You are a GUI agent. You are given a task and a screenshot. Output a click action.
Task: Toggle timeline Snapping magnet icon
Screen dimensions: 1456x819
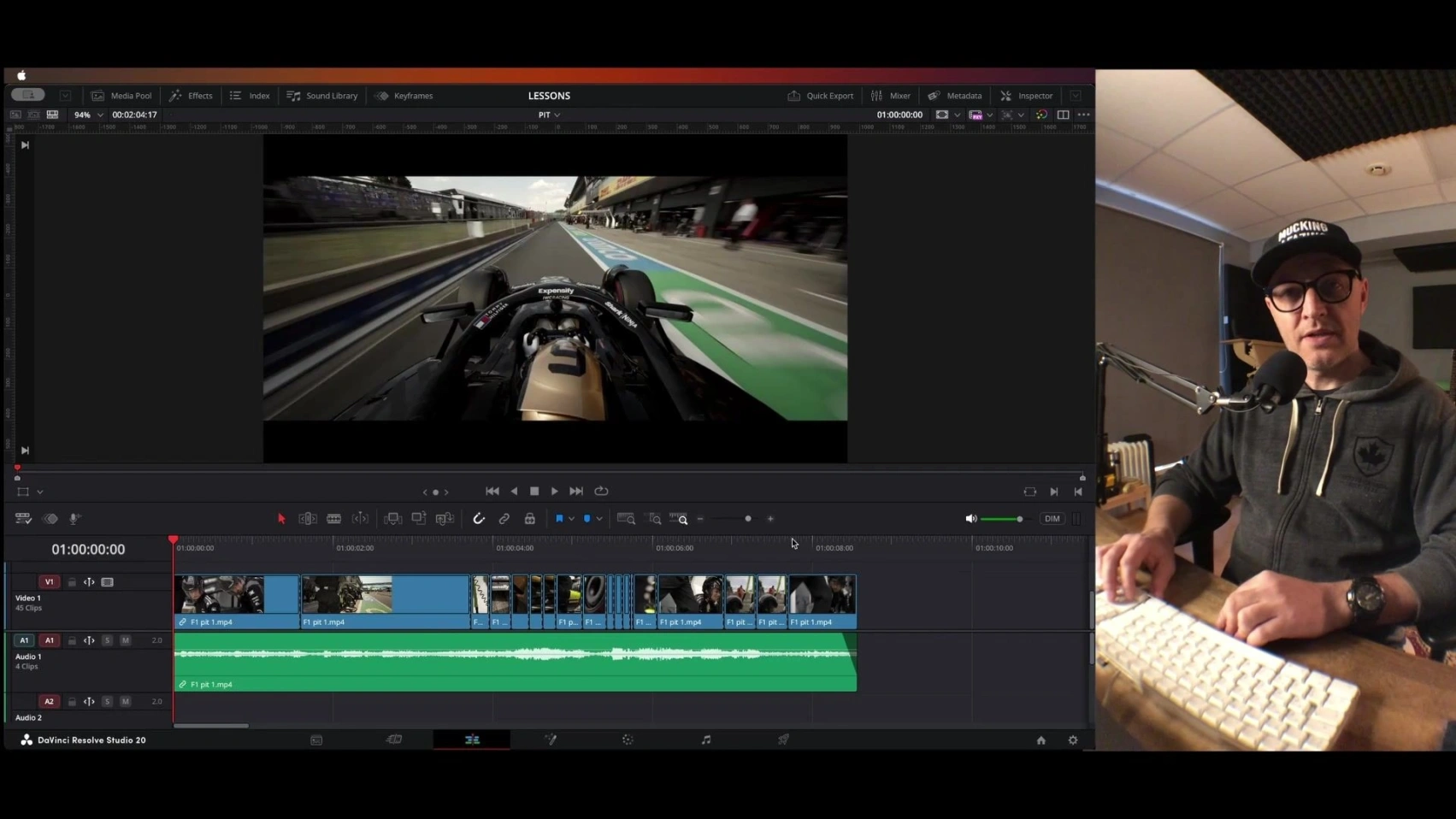(x=479, y=519)
